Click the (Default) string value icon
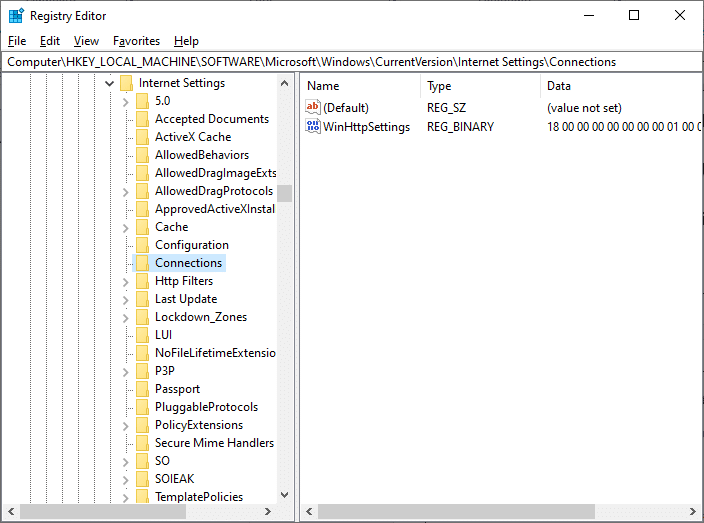 [x=312, y=107]
